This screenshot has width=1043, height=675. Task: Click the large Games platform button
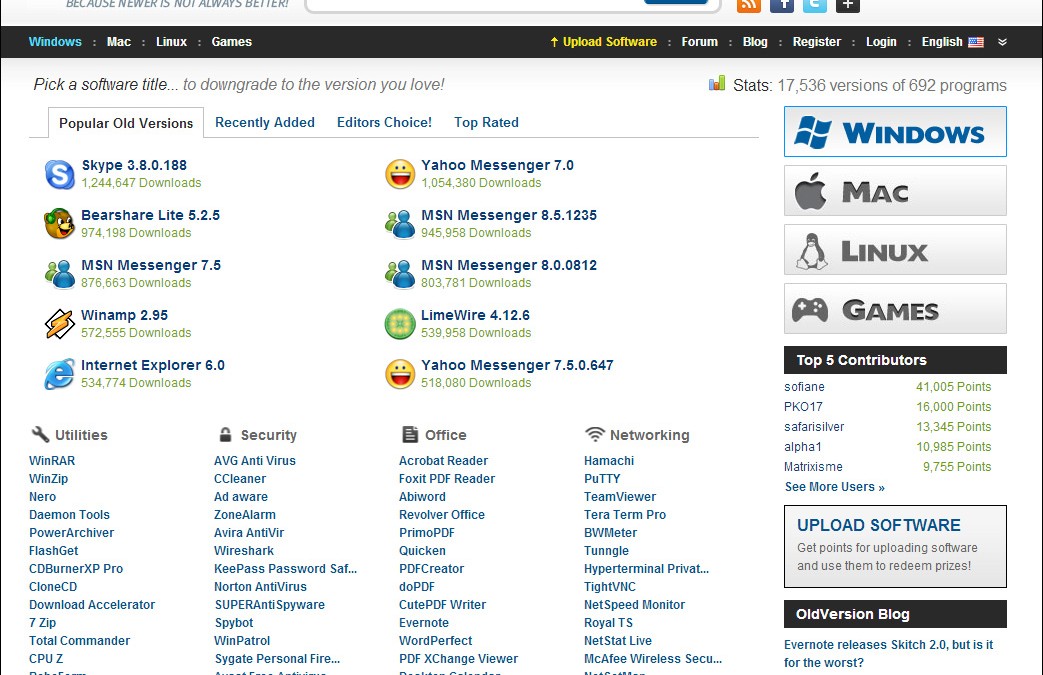coord(895,309)
